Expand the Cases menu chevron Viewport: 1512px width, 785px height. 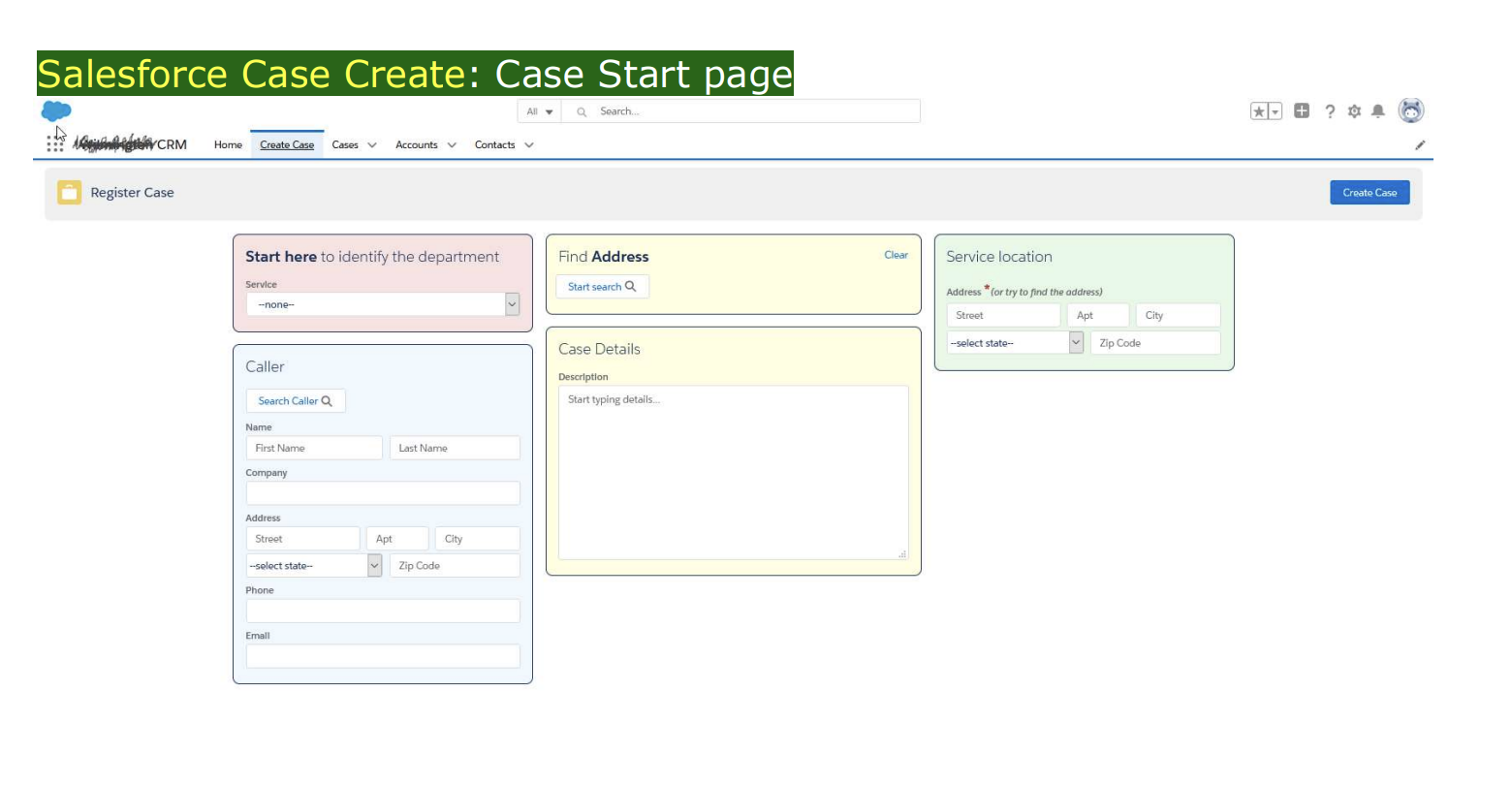click(372, 145)
